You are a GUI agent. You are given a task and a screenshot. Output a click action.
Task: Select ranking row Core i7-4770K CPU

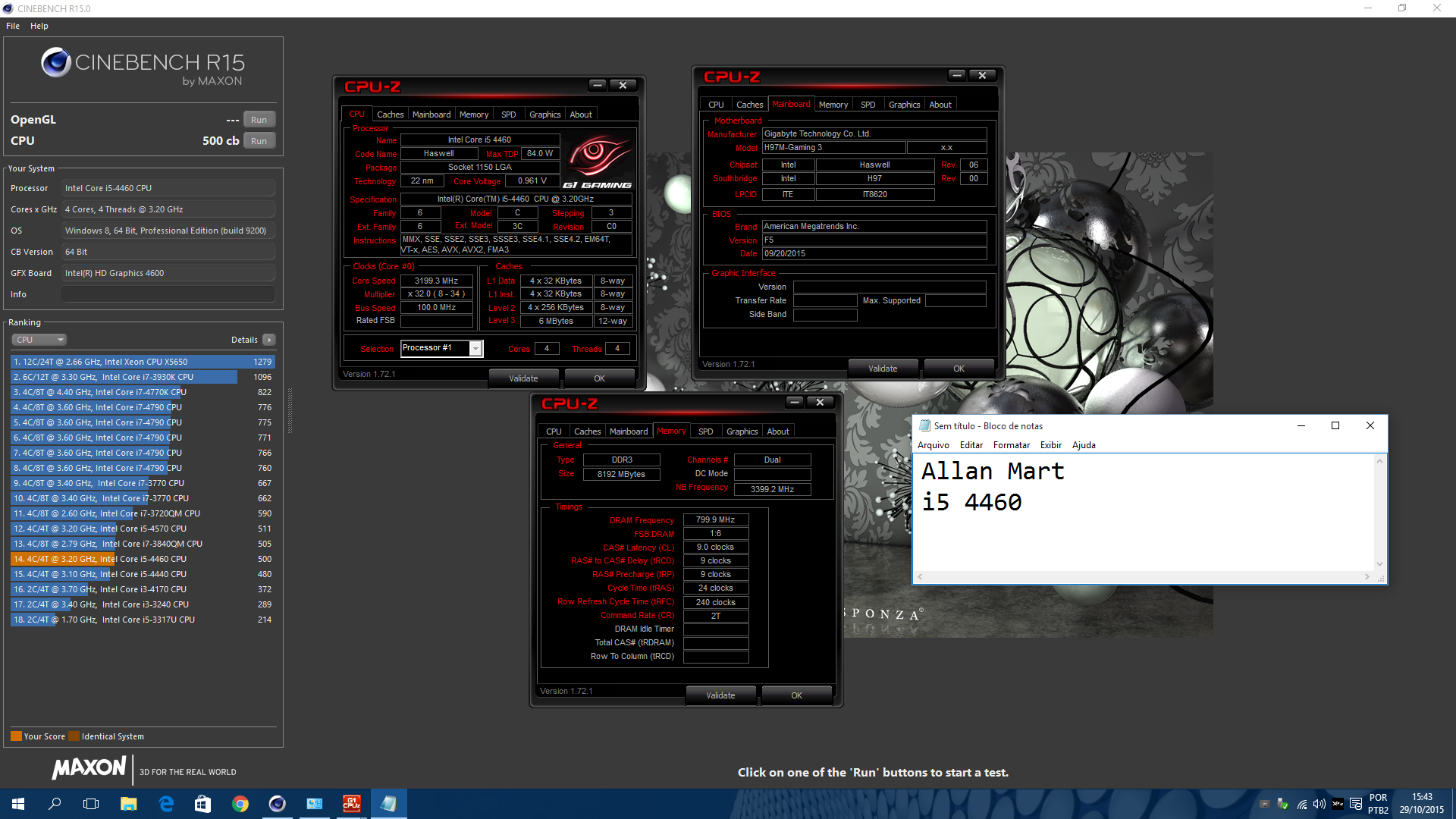(143, 392)
